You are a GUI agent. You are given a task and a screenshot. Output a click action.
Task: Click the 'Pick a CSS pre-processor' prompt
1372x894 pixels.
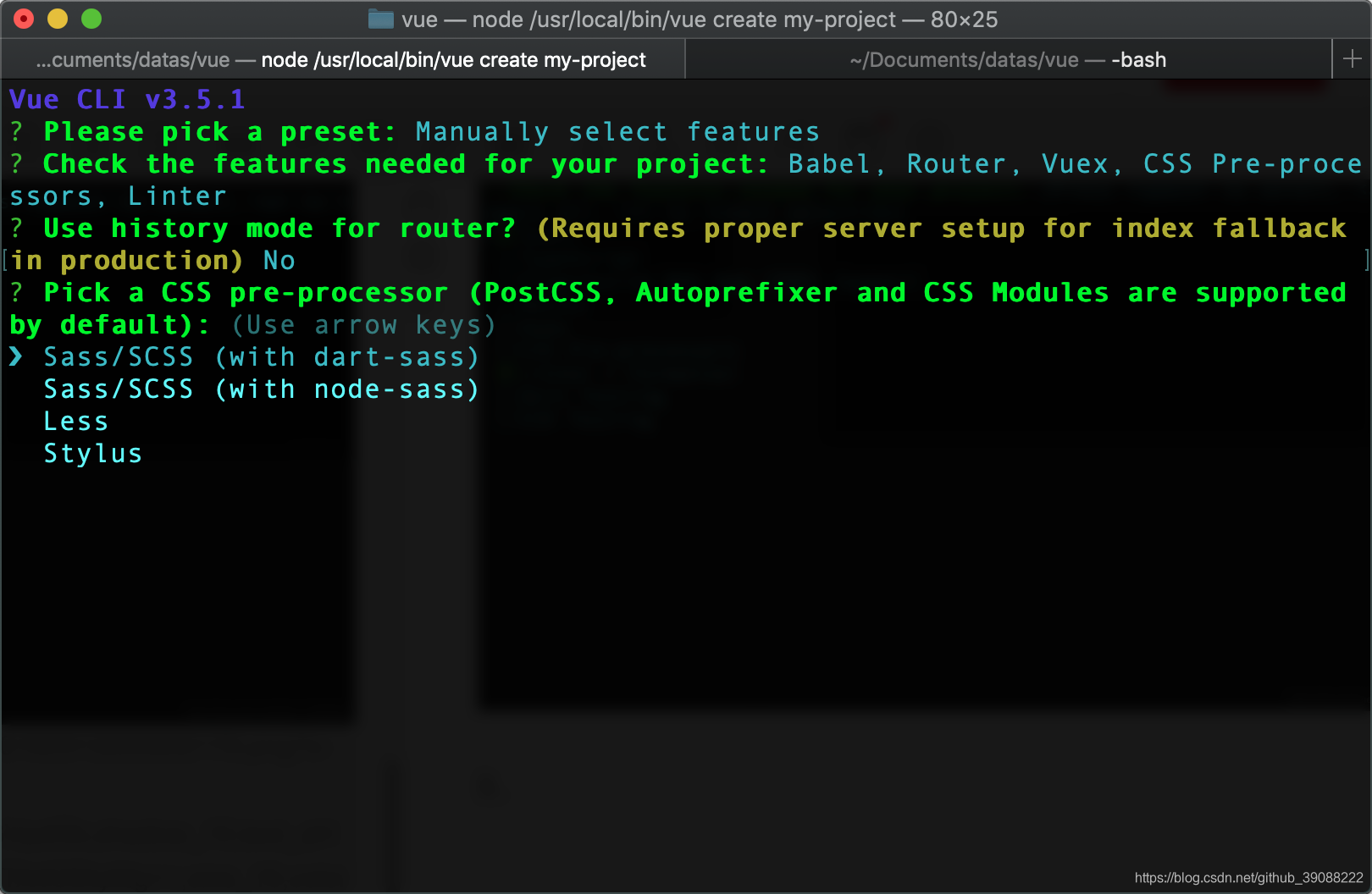coord(245,293)
